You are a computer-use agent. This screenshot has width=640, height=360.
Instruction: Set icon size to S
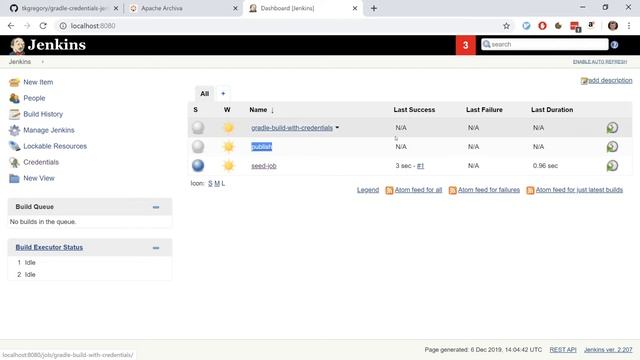tap(210, 184)
